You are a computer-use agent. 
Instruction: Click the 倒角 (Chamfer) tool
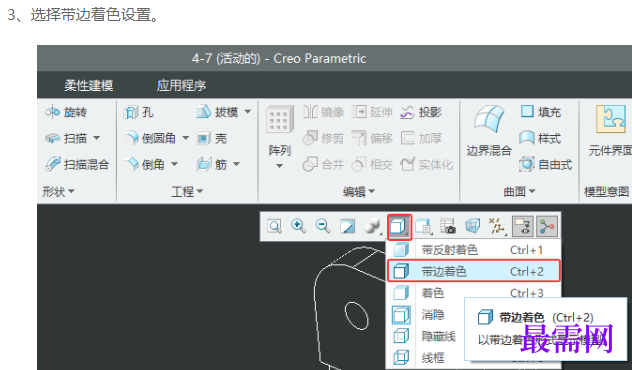144,164
